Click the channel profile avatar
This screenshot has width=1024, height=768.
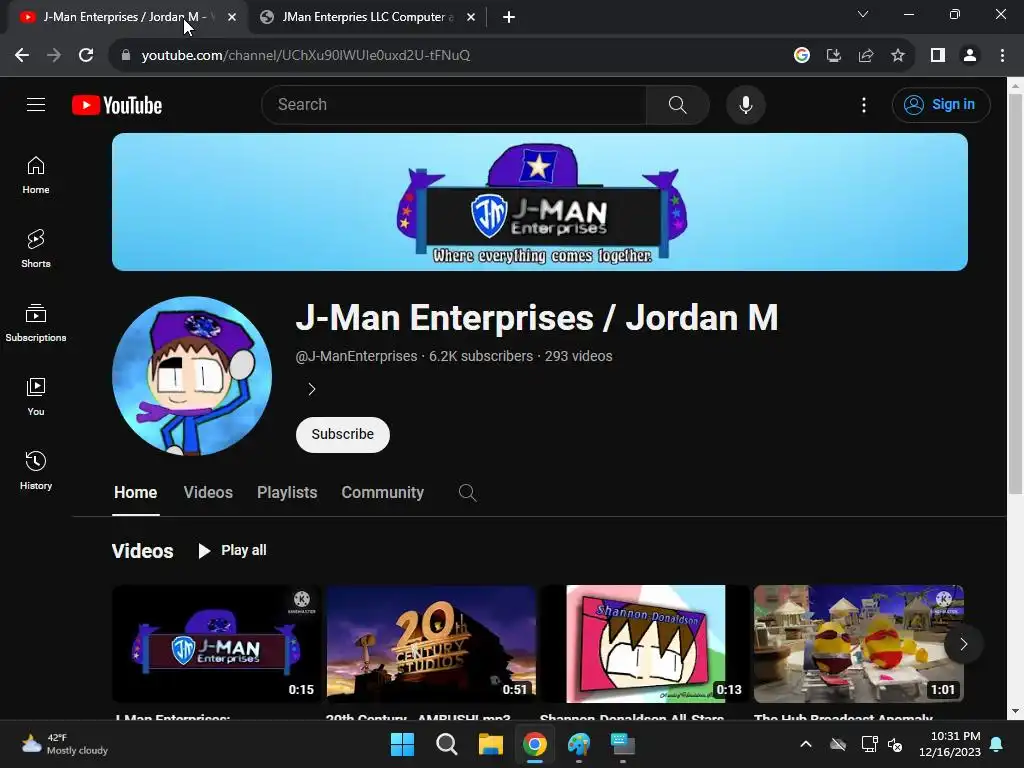coord(192,376)
